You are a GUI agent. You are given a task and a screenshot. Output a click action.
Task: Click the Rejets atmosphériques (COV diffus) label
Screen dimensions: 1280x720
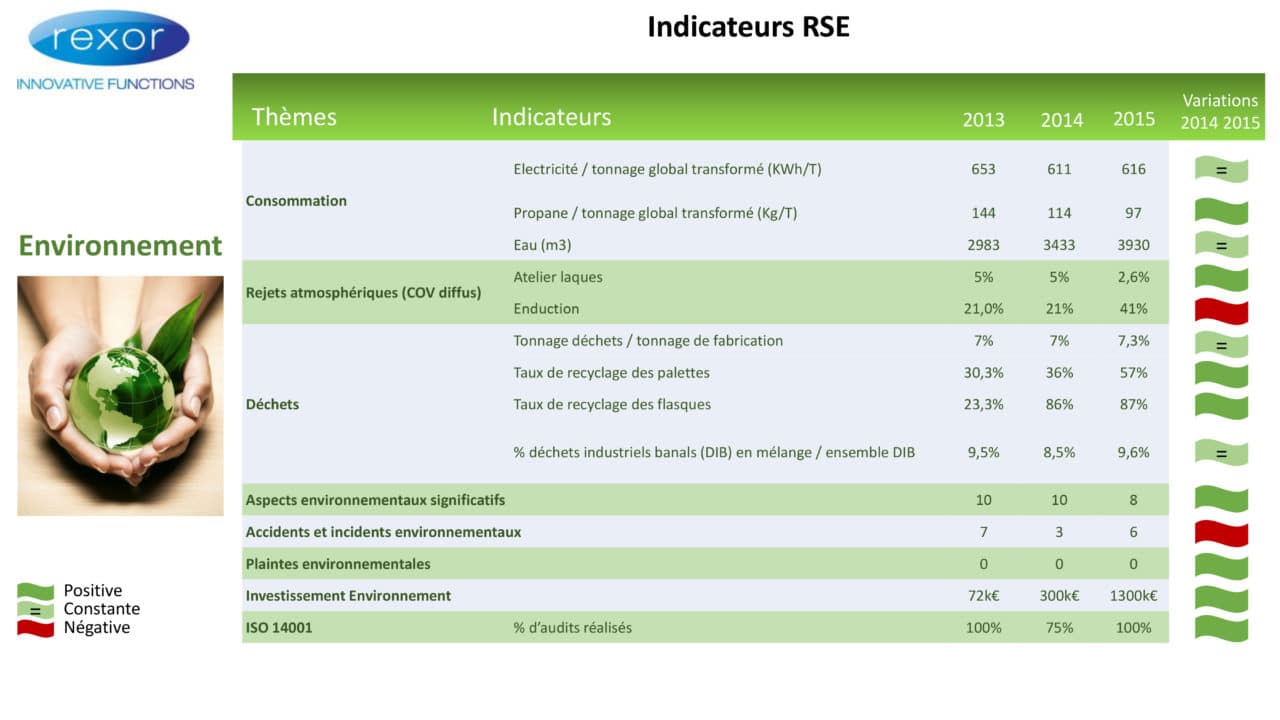click(x=363, y=293)
